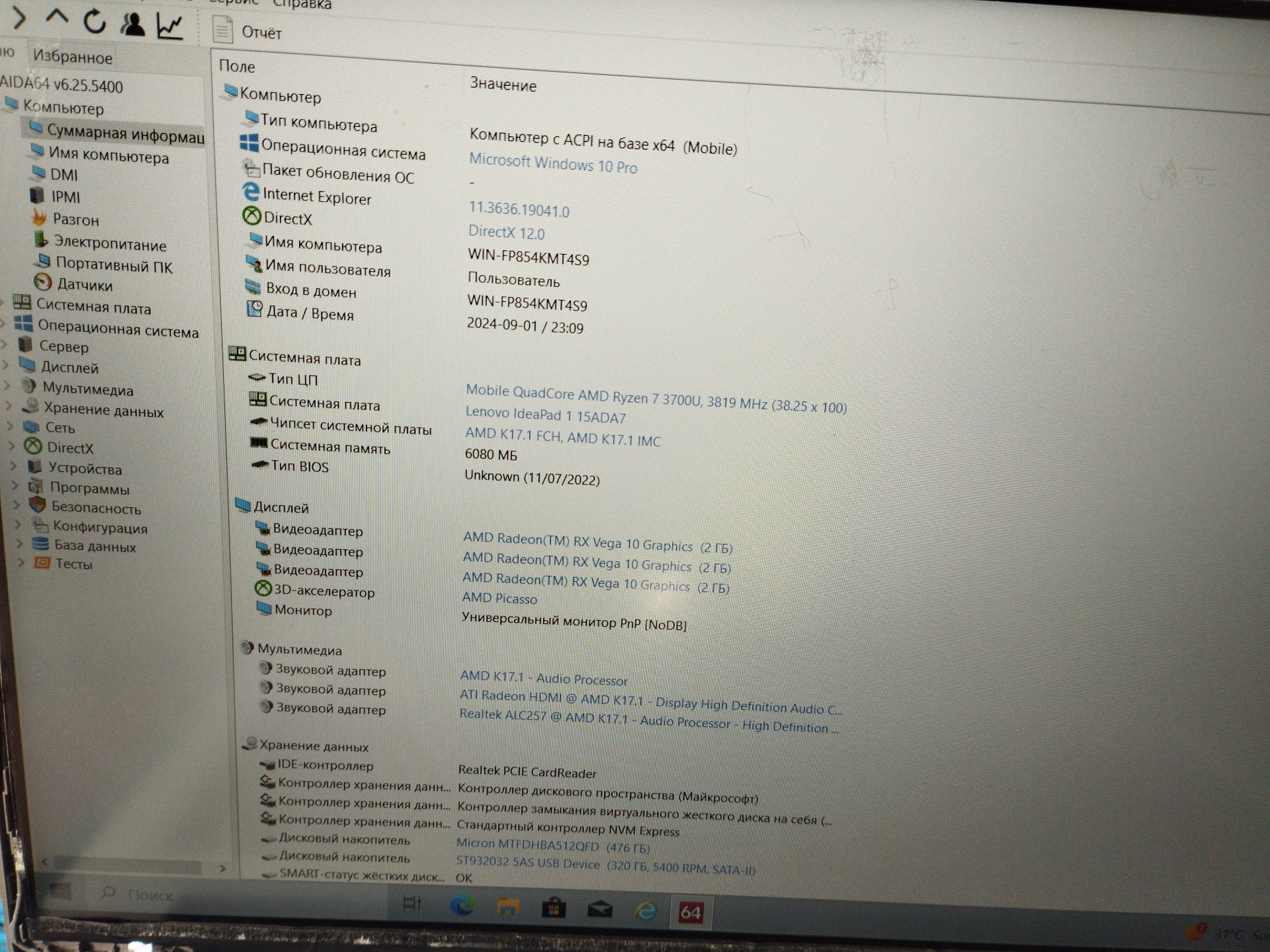The width and height of the screenshot is (1270, 952).
Task: Expand the Дисплей tree node
Action: tap(7, 364)
